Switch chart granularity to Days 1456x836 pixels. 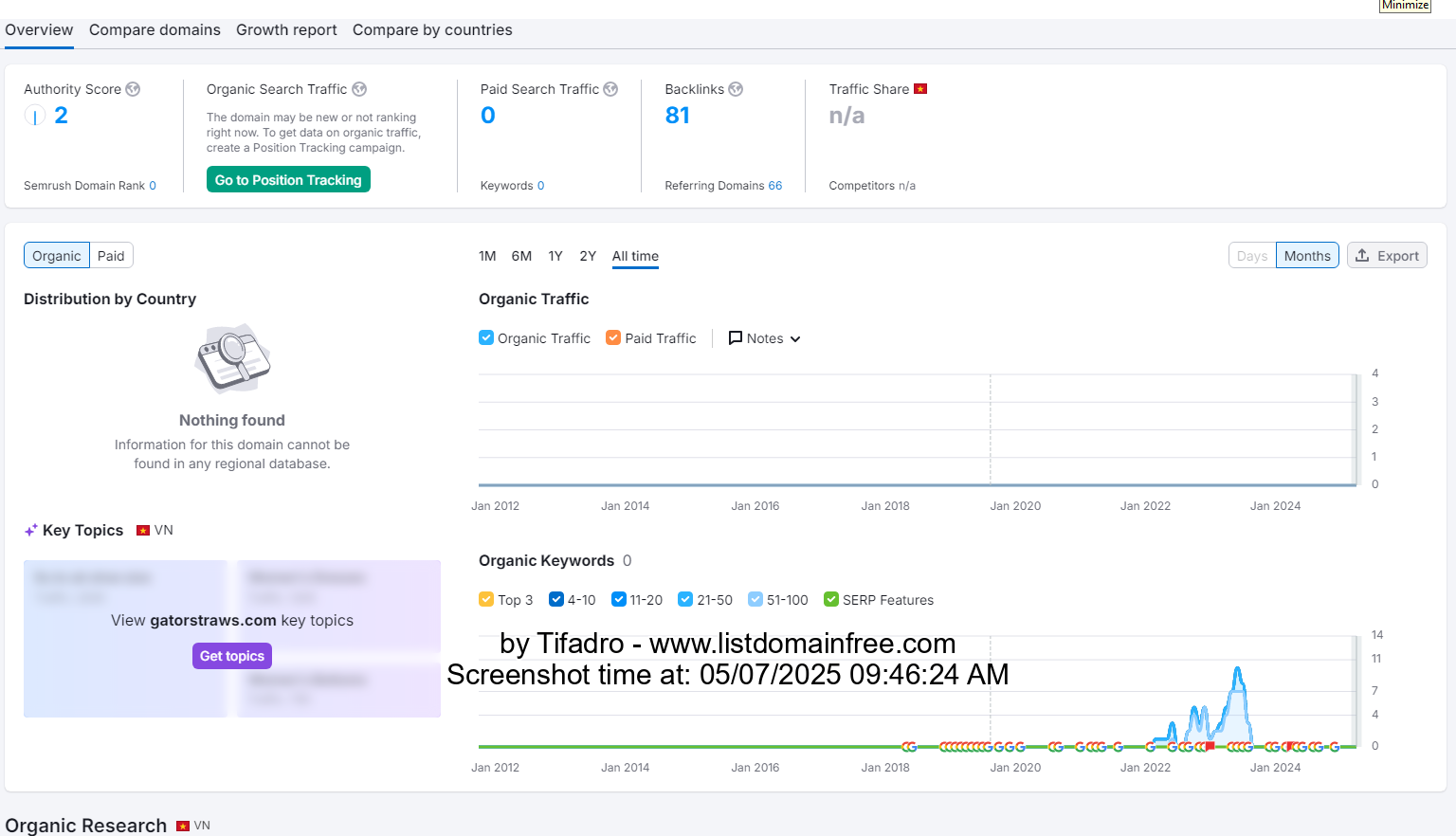pos(1252,256)
